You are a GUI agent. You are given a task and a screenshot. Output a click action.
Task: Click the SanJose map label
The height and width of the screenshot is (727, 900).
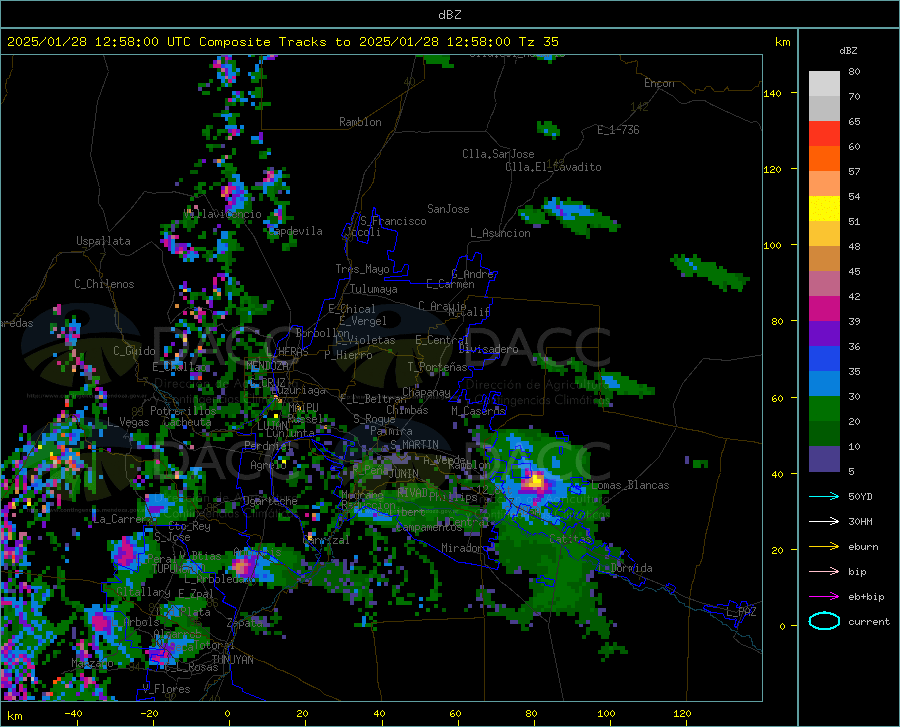448,209
